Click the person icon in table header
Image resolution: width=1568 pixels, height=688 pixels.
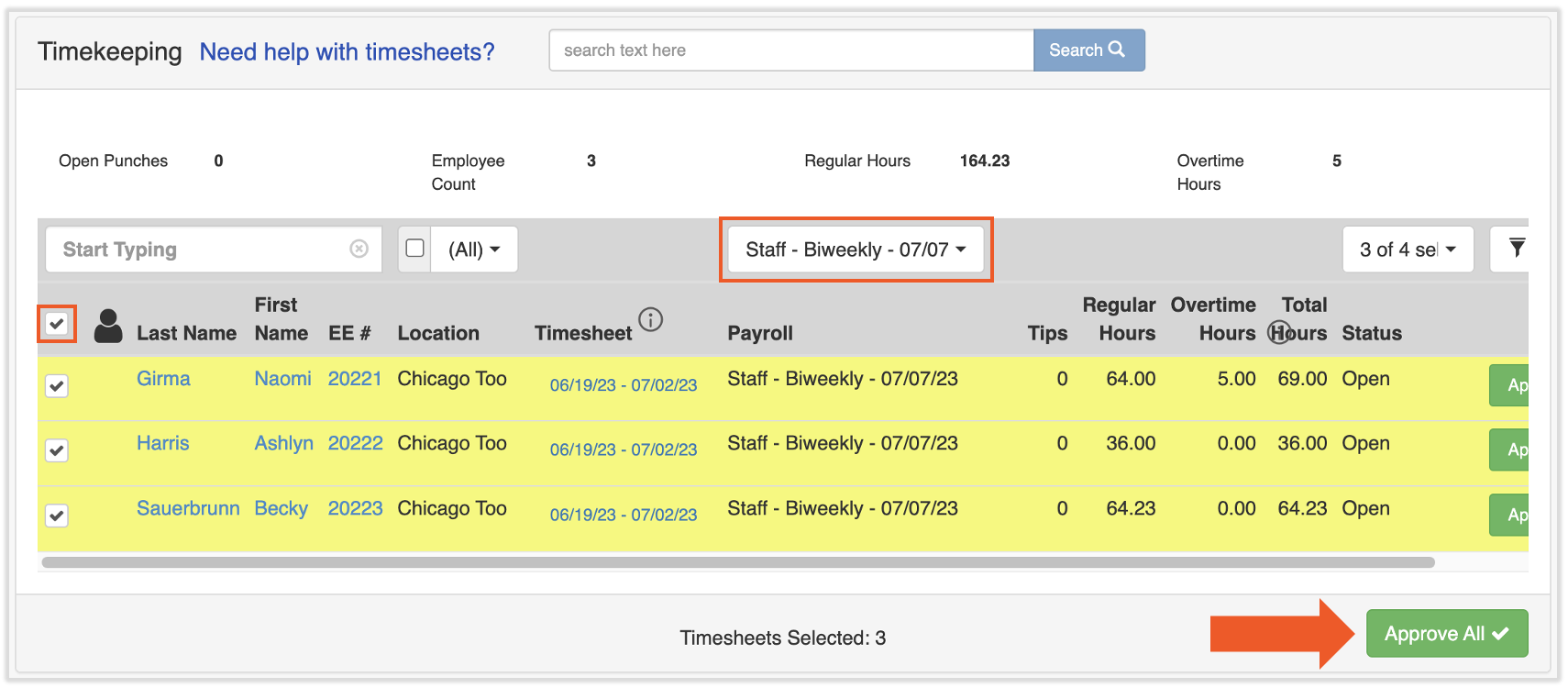tap(108, 326)
